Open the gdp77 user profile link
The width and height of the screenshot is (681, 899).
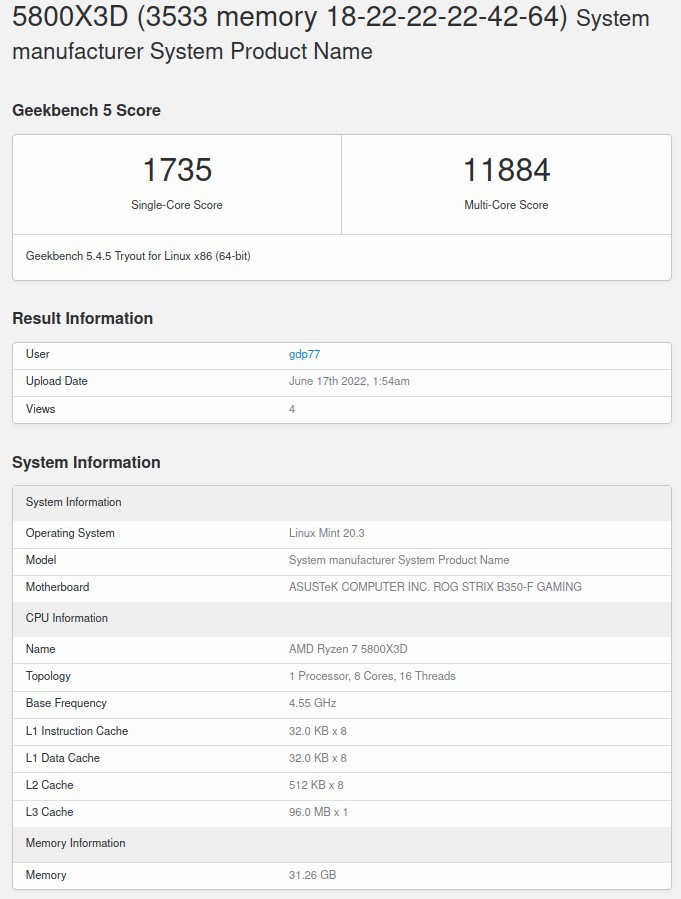(304, 354)
